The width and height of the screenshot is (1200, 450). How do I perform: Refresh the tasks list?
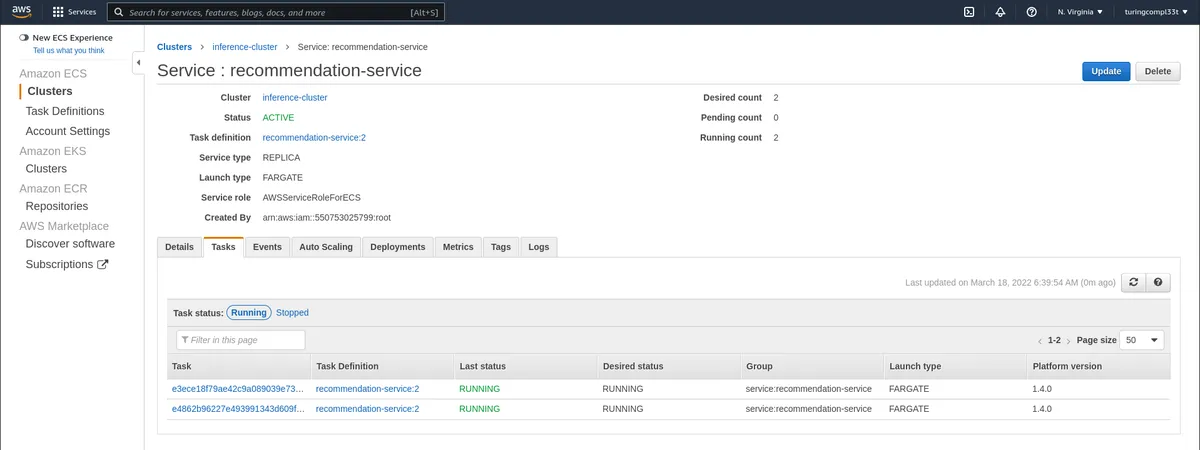pyautogui.click(x=1133, y=283)
